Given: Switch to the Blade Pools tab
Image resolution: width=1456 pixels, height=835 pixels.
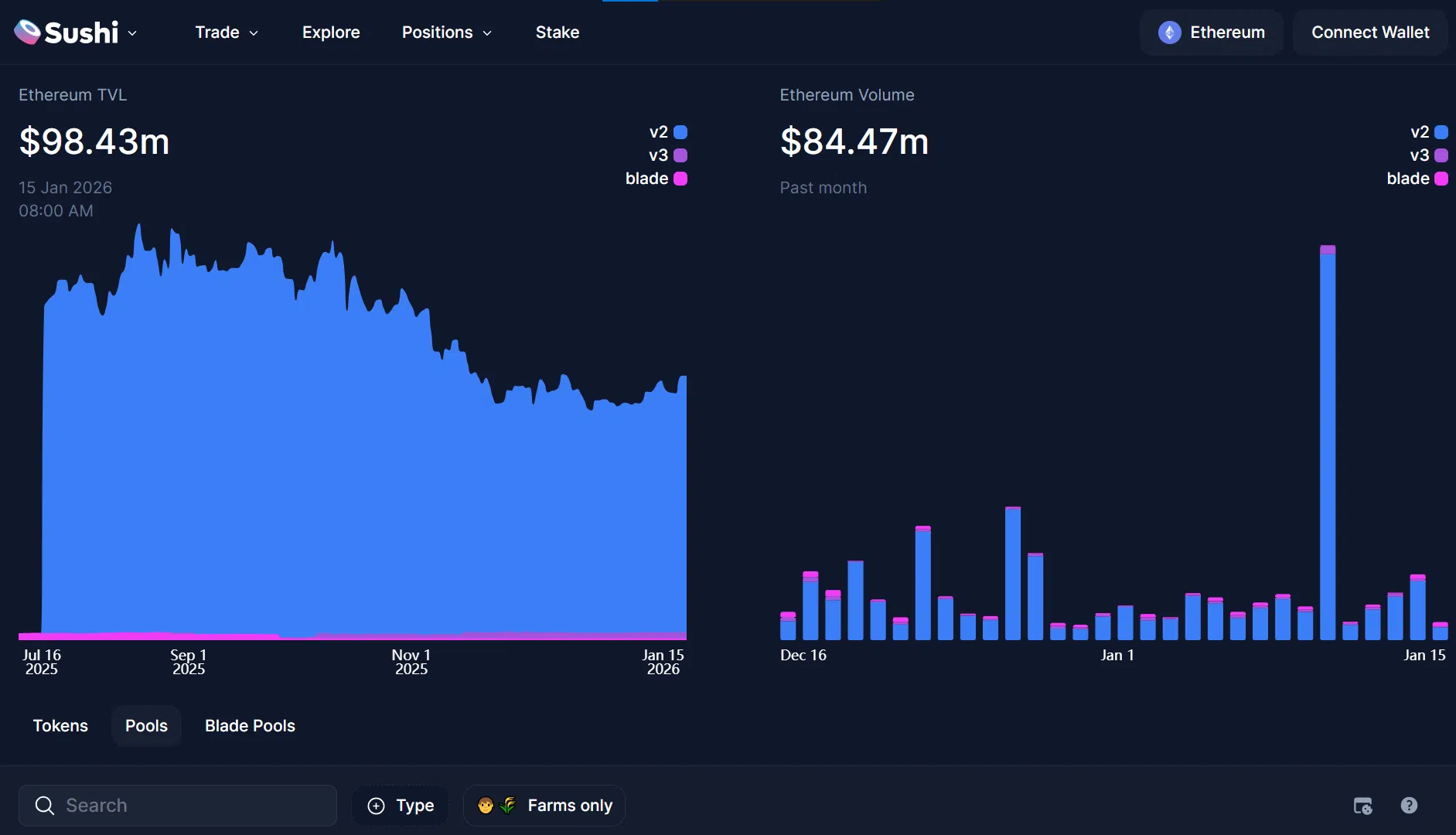Looking at the screenshot, I should 250,726.
